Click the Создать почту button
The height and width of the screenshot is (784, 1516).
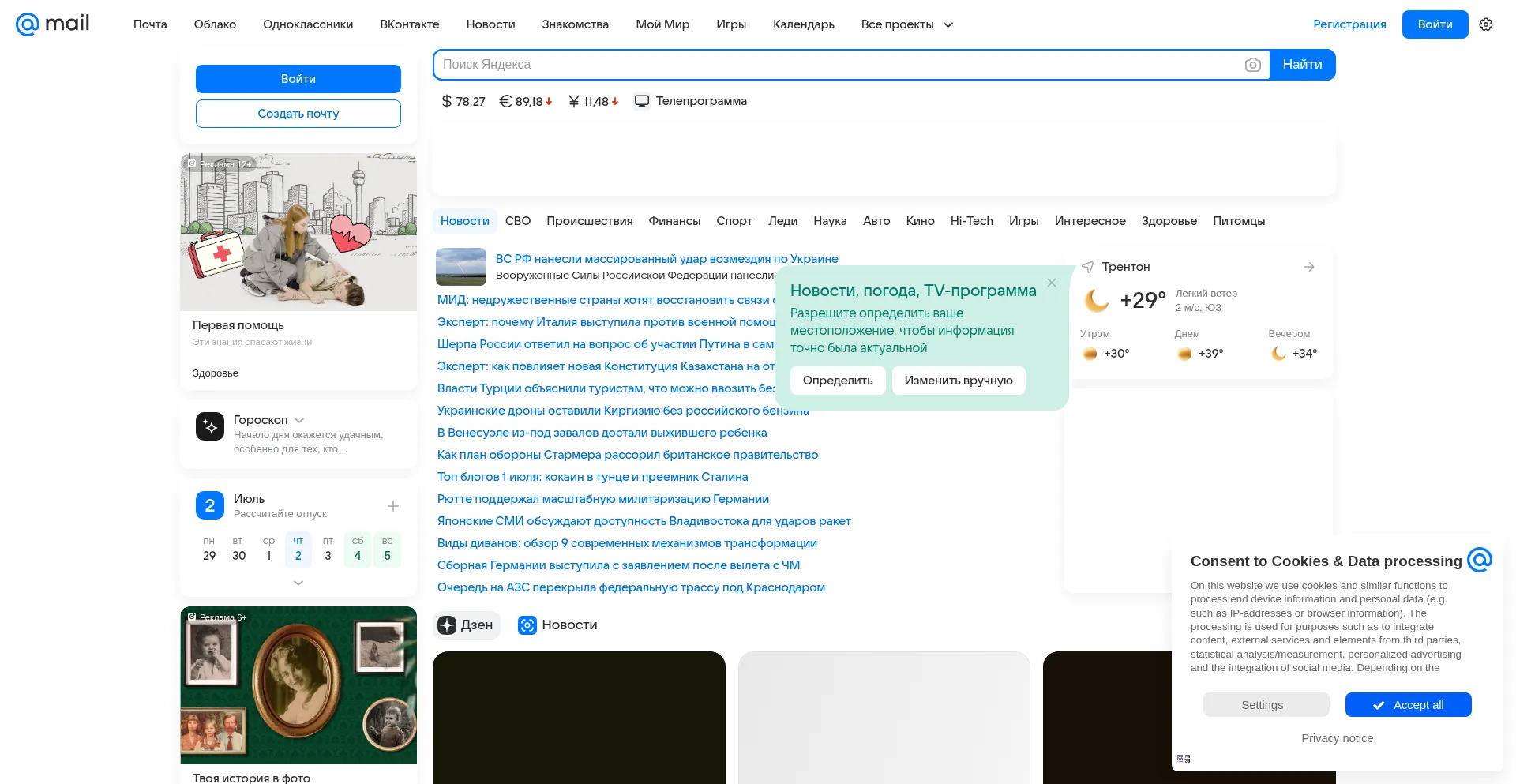point(298,114)
